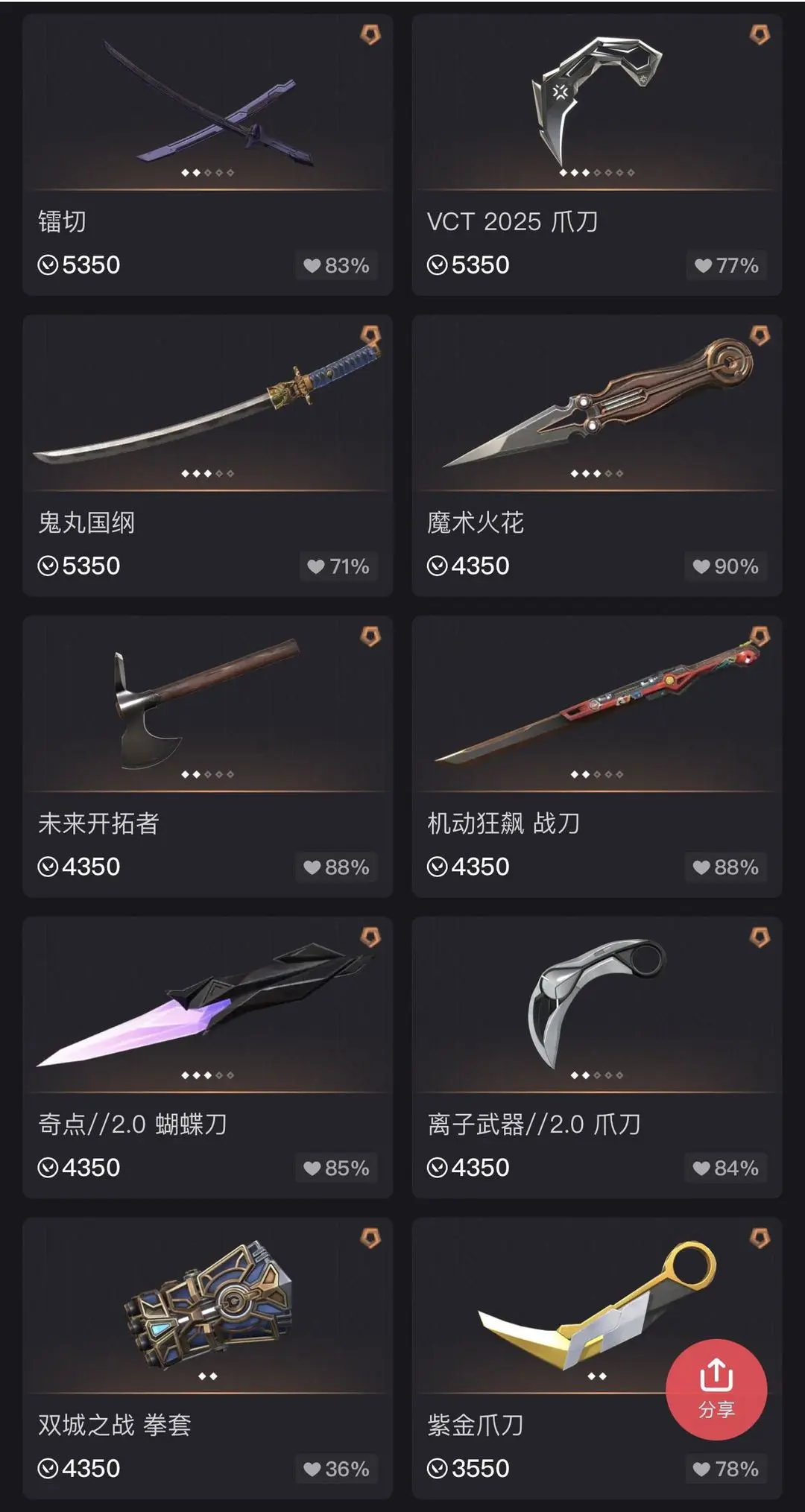Click badge icon on 离子武器//2.0 爪刀 card
Viewport: 805px width, 1512px height.
pos(760,937)
